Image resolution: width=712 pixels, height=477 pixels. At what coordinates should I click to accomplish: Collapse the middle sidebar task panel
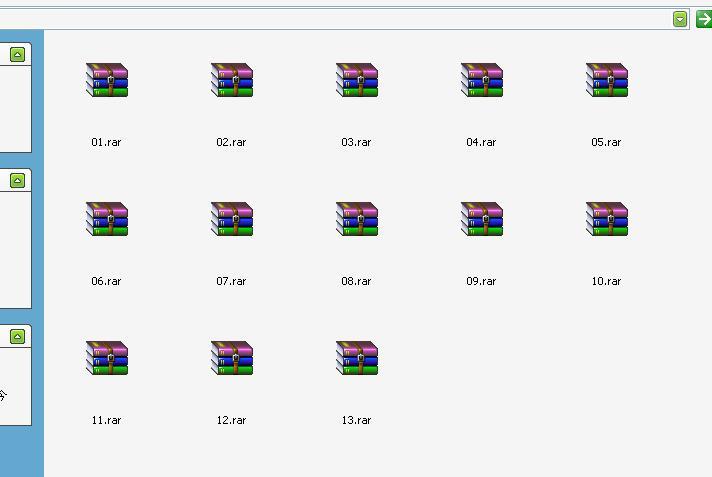point(17,181)
